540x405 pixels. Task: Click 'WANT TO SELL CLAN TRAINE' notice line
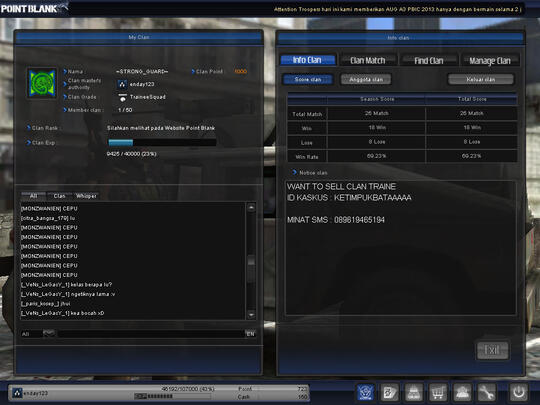click(x=341, y=187)
